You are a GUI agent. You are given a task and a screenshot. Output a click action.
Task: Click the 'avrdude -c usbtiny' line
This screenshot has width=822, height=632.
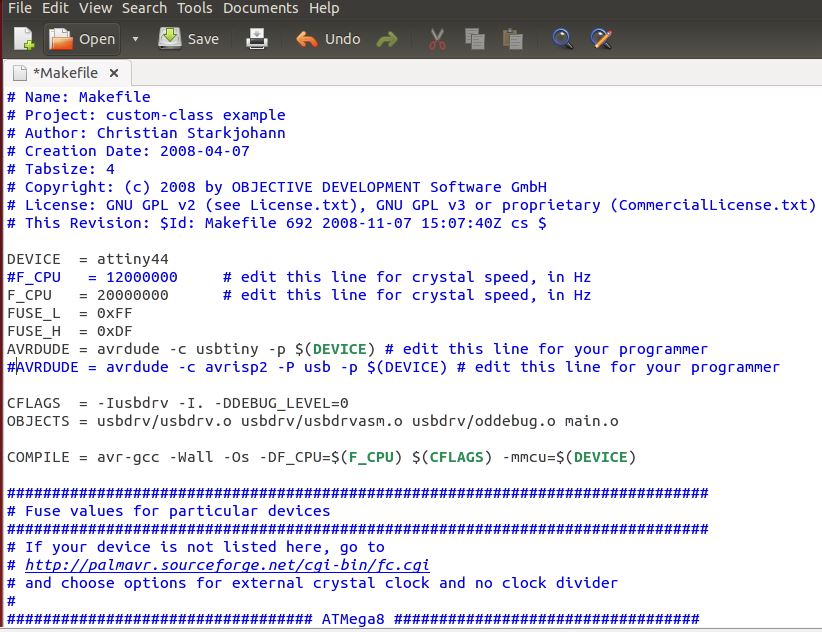tap(357, 349)
